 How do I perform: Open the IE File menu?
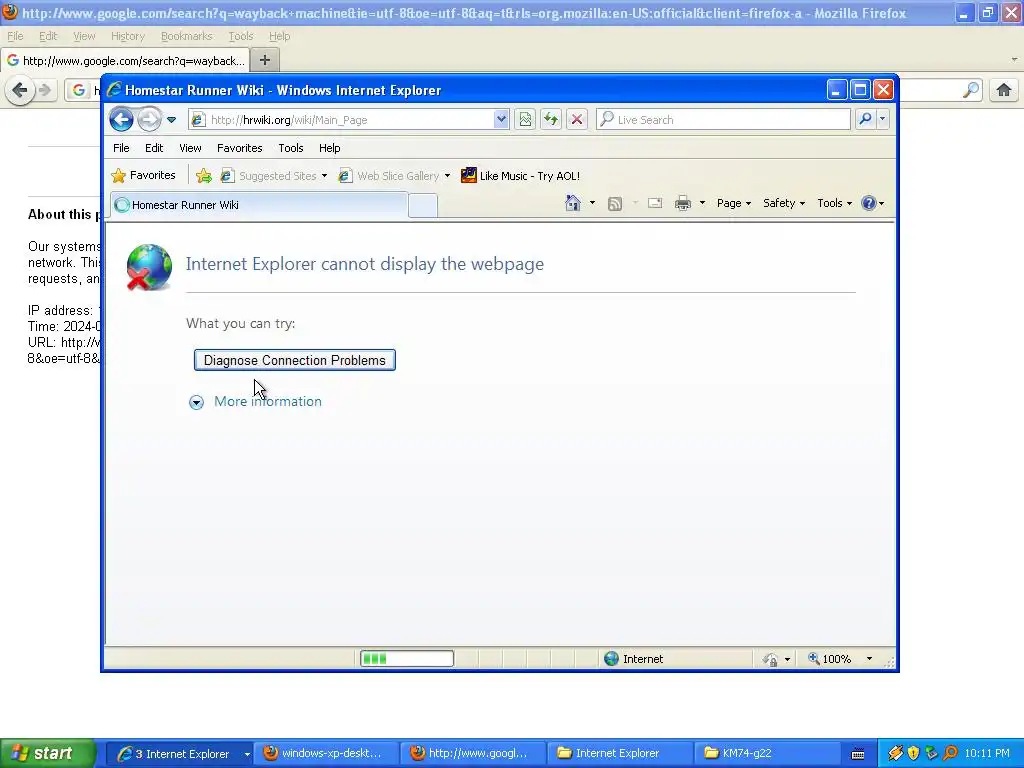point(121,148)
